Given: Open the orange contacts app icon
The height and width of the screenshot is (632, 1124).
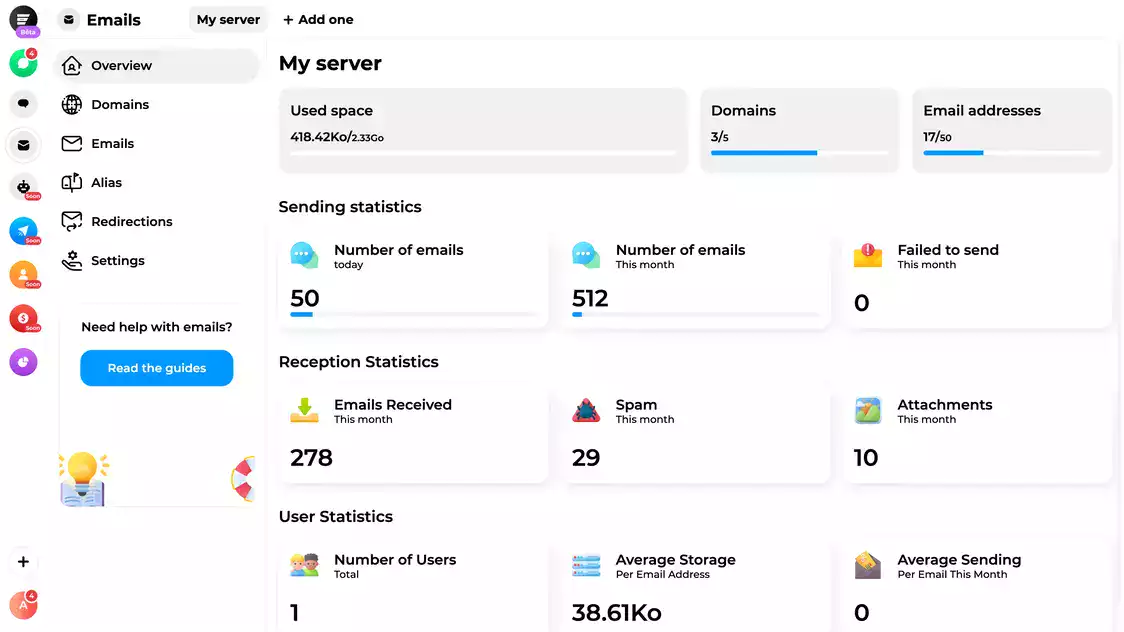Looking at the screenshot, I should [x=23, y=275].
